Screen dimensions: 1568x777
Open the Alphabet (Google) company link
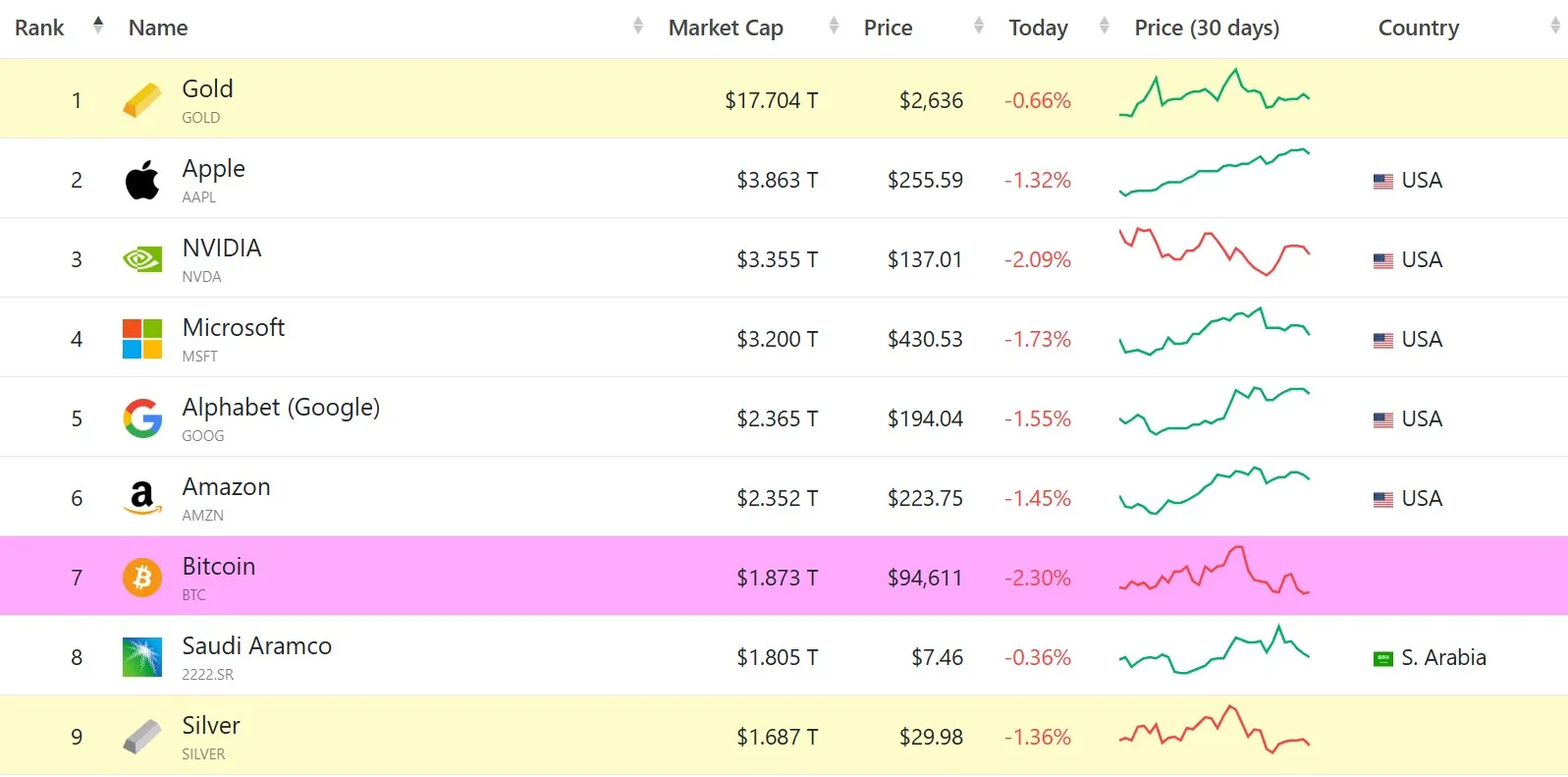pyautogui.click(x=281, y=408)
